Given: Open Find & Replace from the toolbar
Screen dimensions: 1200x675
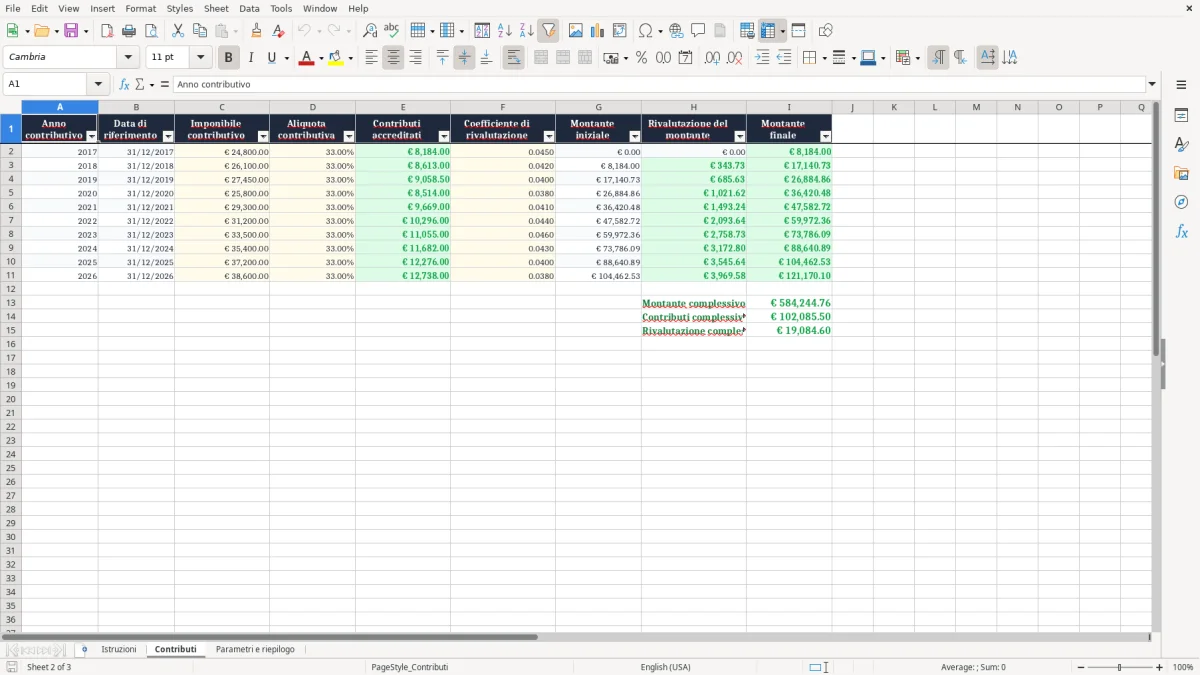Looking at the screenshot, I should [370, 31].
